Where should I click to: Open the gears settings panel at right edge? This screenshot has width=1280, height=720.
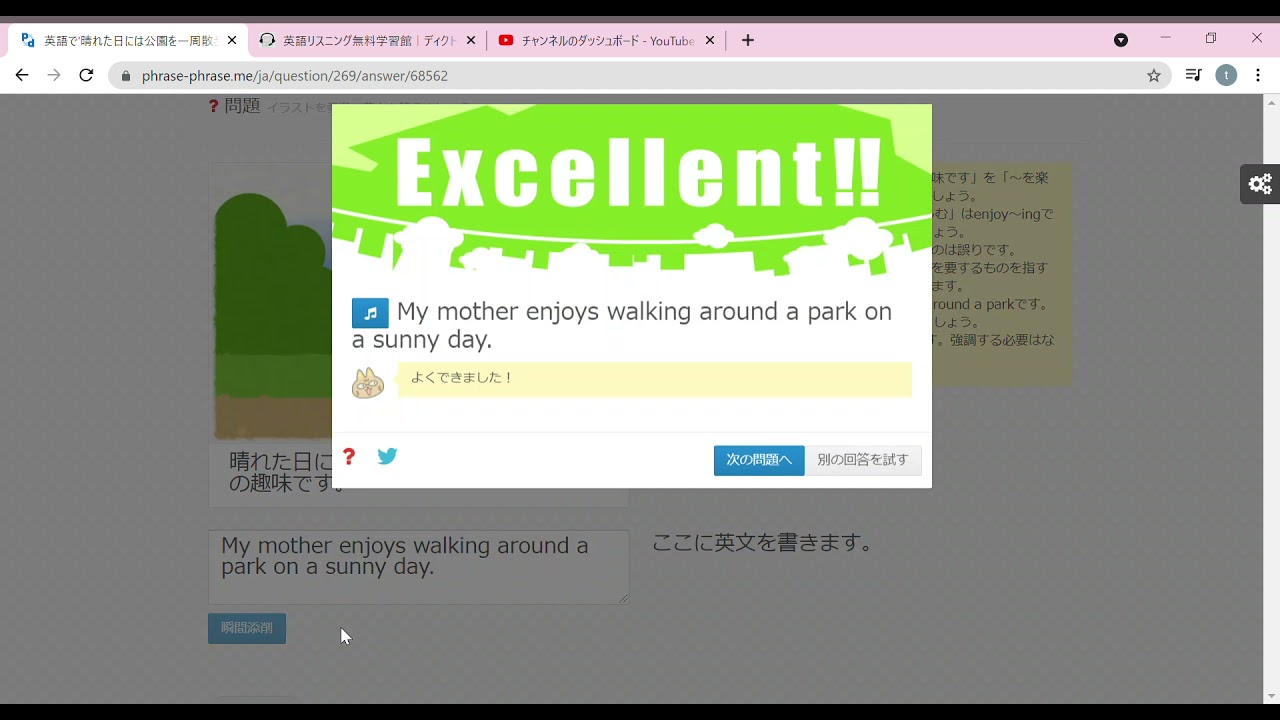(1260, 184)
